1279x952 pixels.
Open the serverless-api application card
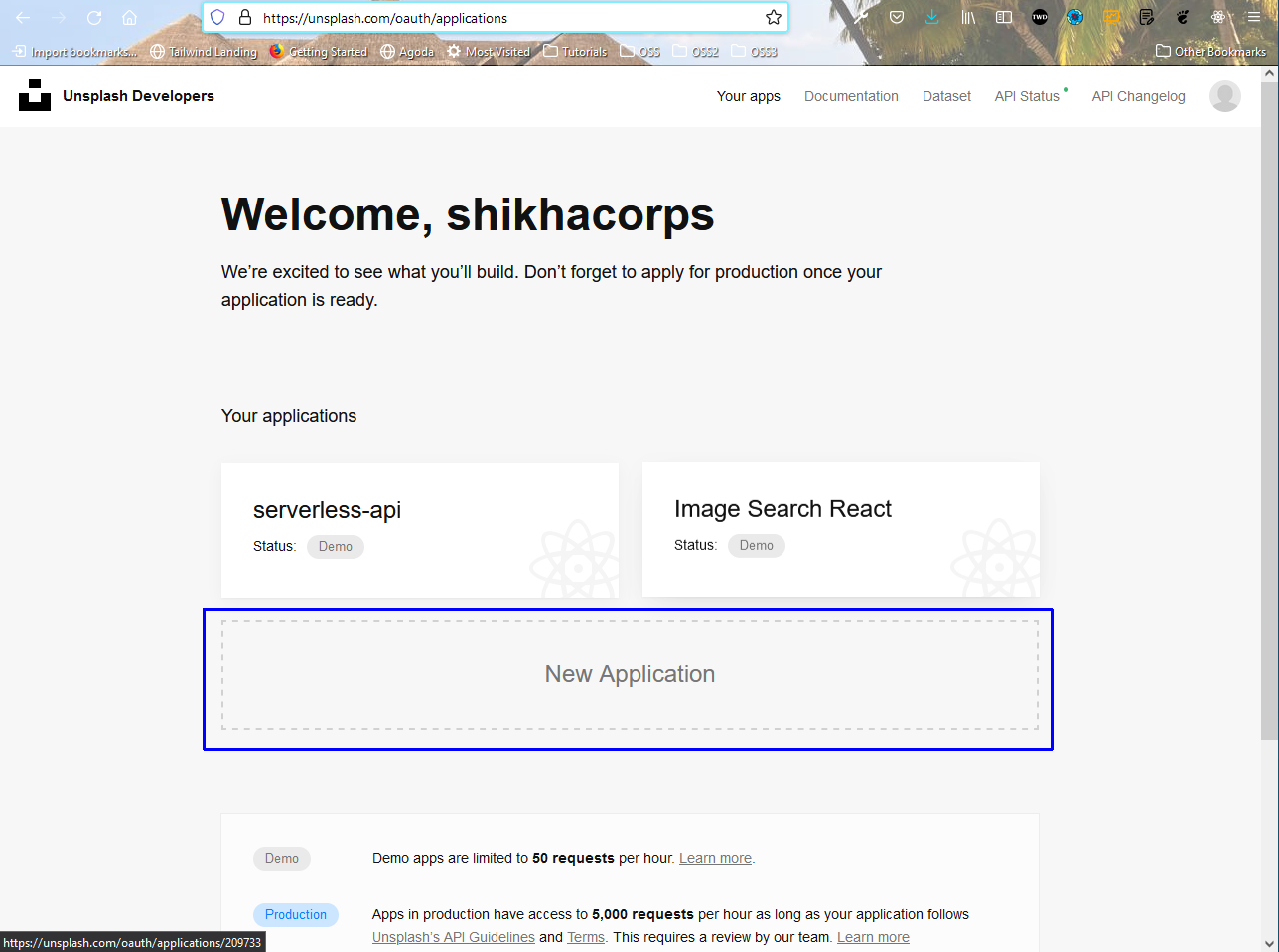tap(420, 529)
